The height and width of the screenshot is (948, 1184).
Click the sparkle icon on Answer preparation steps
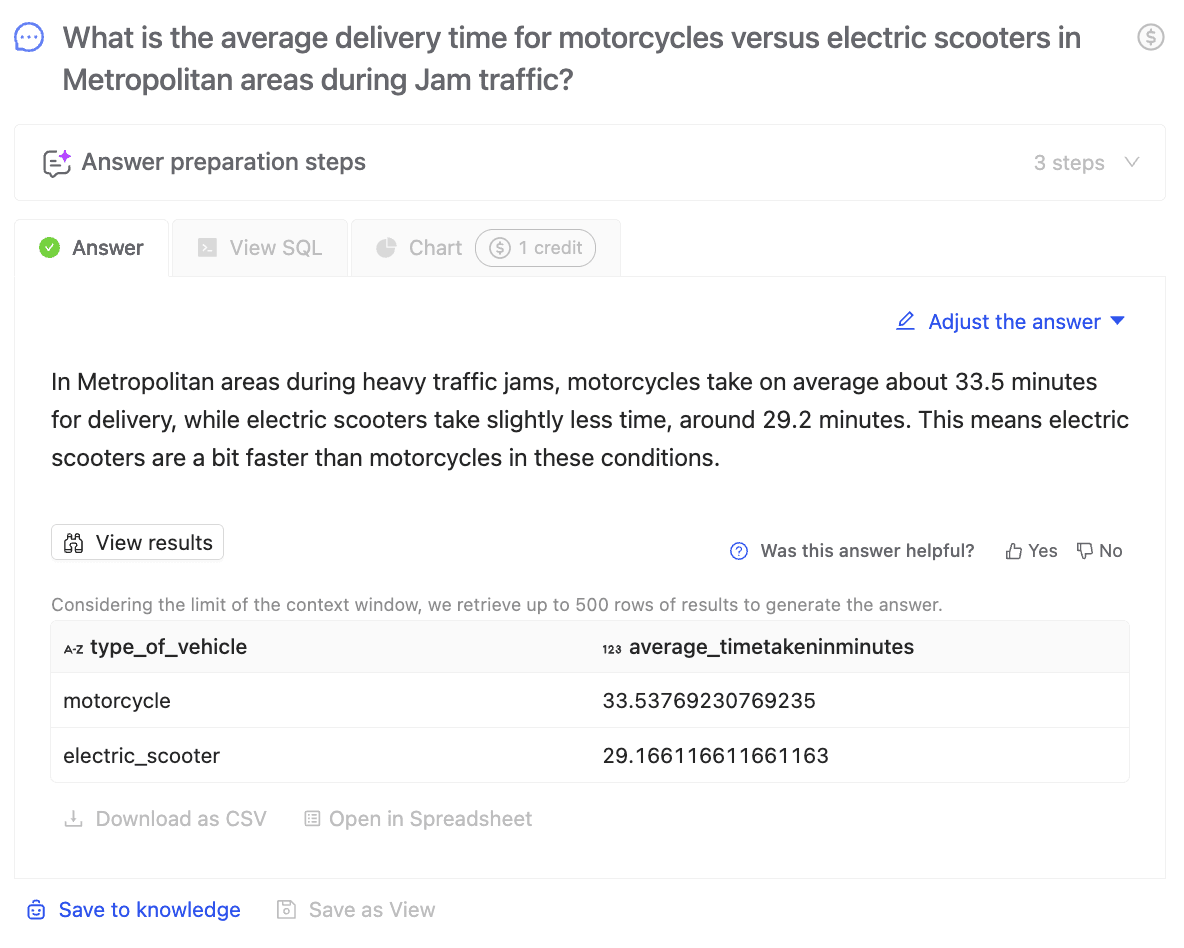[x=57, y=163]
